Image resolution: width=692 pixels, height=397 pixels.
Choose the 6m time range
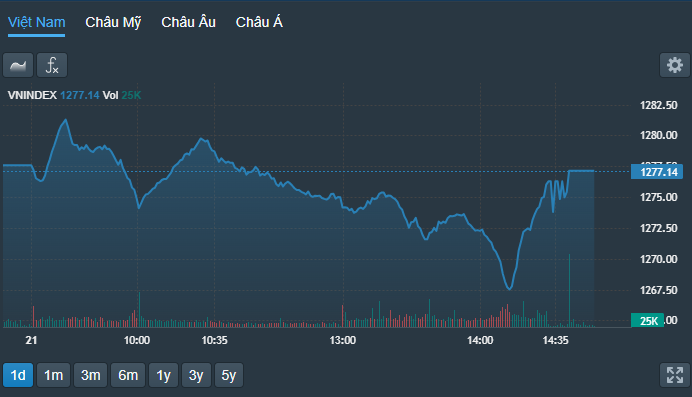(128, 375)
